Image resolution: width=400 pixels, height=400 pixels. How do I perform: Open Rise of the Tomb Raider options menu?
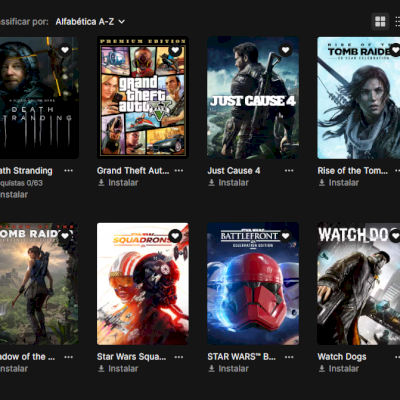[x=397, y=171]
